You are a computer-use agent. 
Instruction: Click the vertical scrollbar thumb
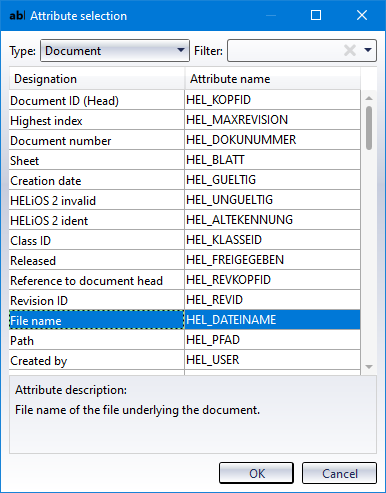coord(369,128)
